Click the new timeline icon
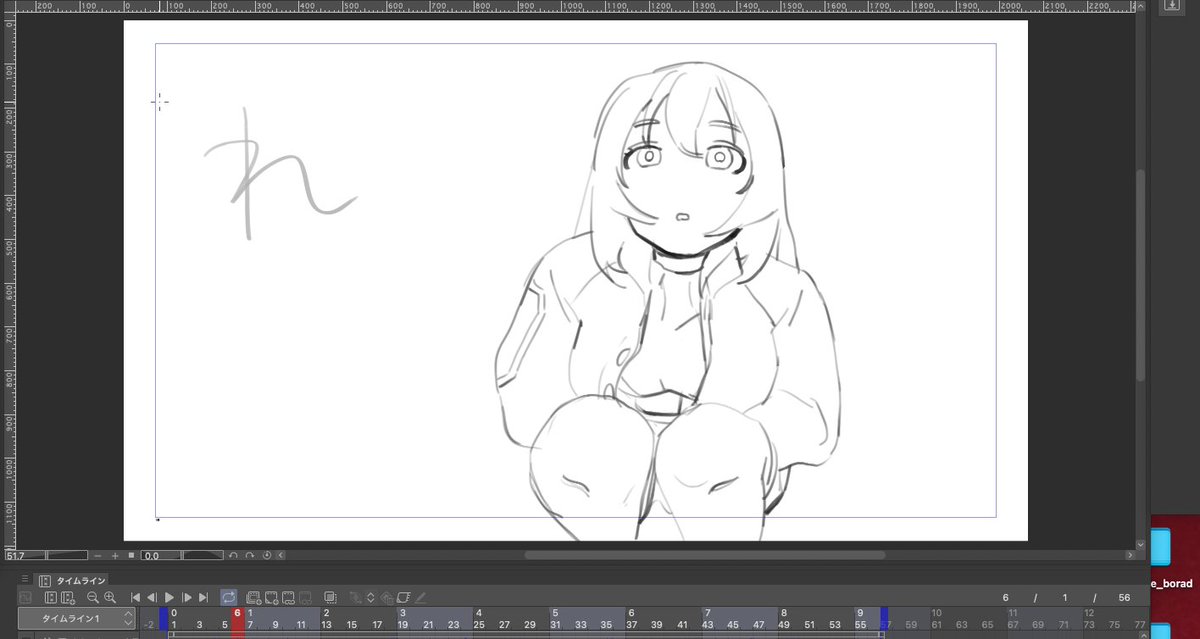The image size is (1200, 639). [x=50, y=597]
